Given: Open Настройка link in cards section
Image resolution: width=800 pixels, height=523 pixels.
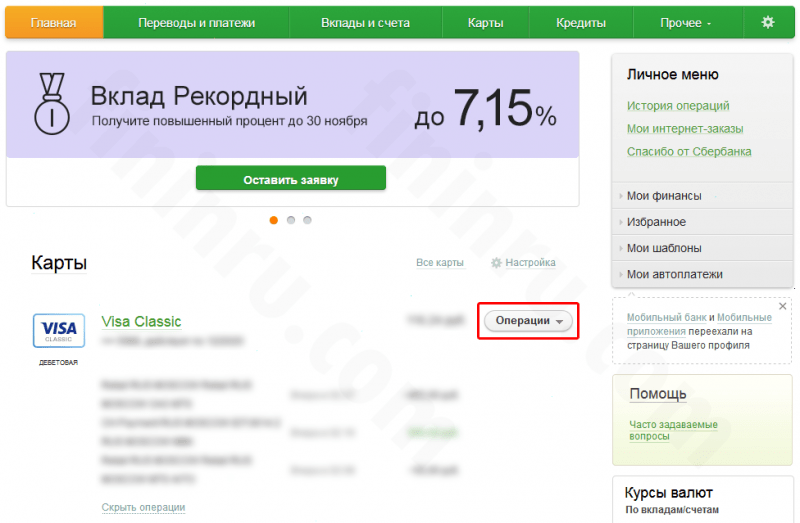Looking at the screenshot, I should (x=530, y=263).
